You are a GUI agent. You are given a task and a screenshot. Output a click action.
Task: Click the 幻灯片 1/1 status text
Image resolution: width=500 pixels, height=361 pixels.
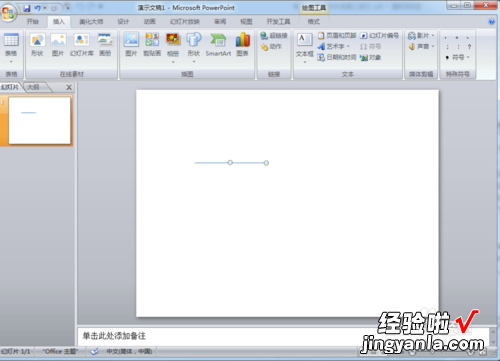click(x=15, y=351)
